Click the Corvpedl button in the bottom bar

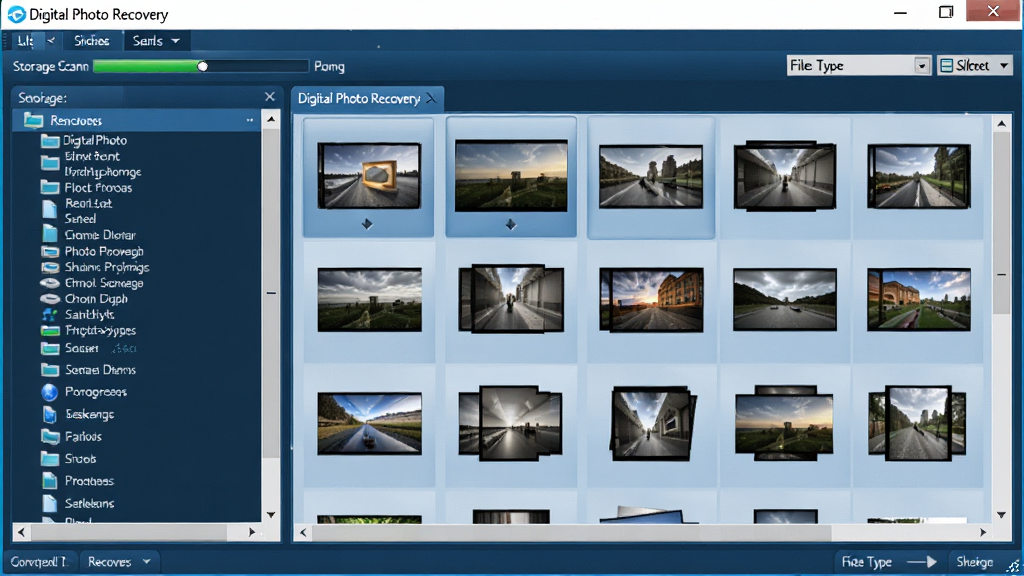point(39,562)
